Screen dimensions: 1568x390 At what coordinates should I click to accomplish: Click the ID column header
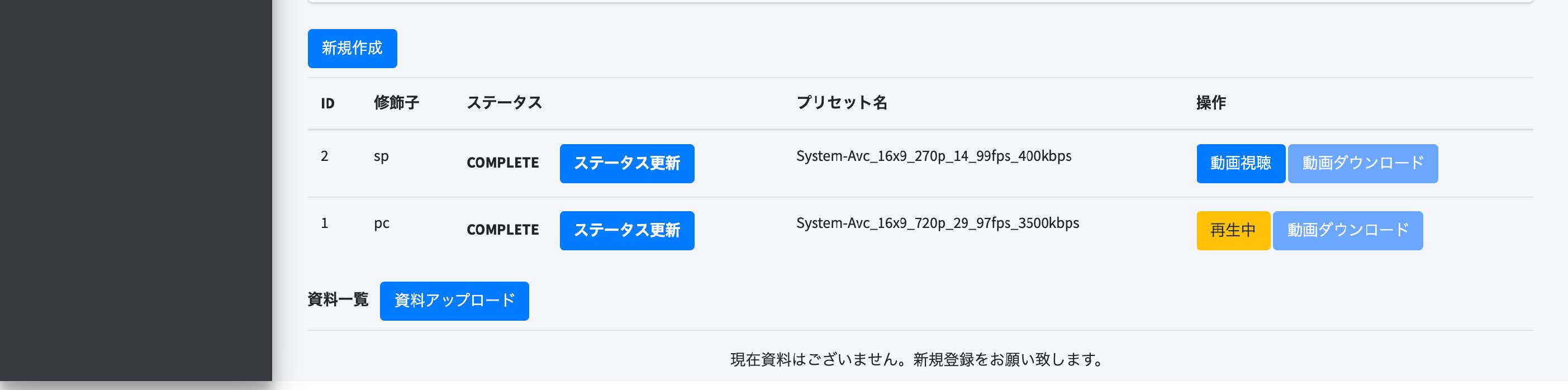click(x=327, y=103)
